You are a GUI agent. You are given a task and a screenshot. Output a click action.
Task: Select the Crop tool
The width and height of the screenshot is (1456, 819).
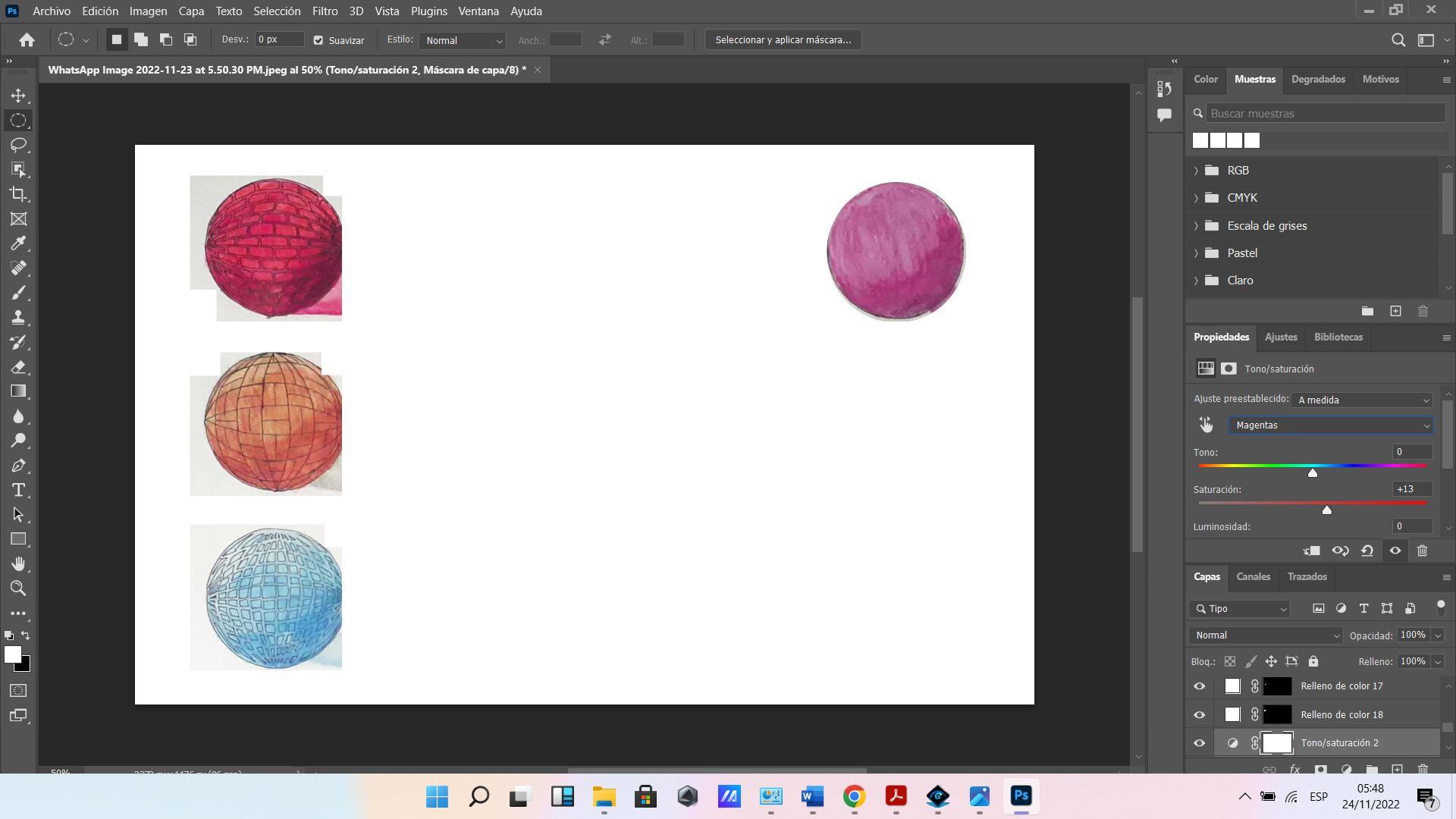coord(18,194)
